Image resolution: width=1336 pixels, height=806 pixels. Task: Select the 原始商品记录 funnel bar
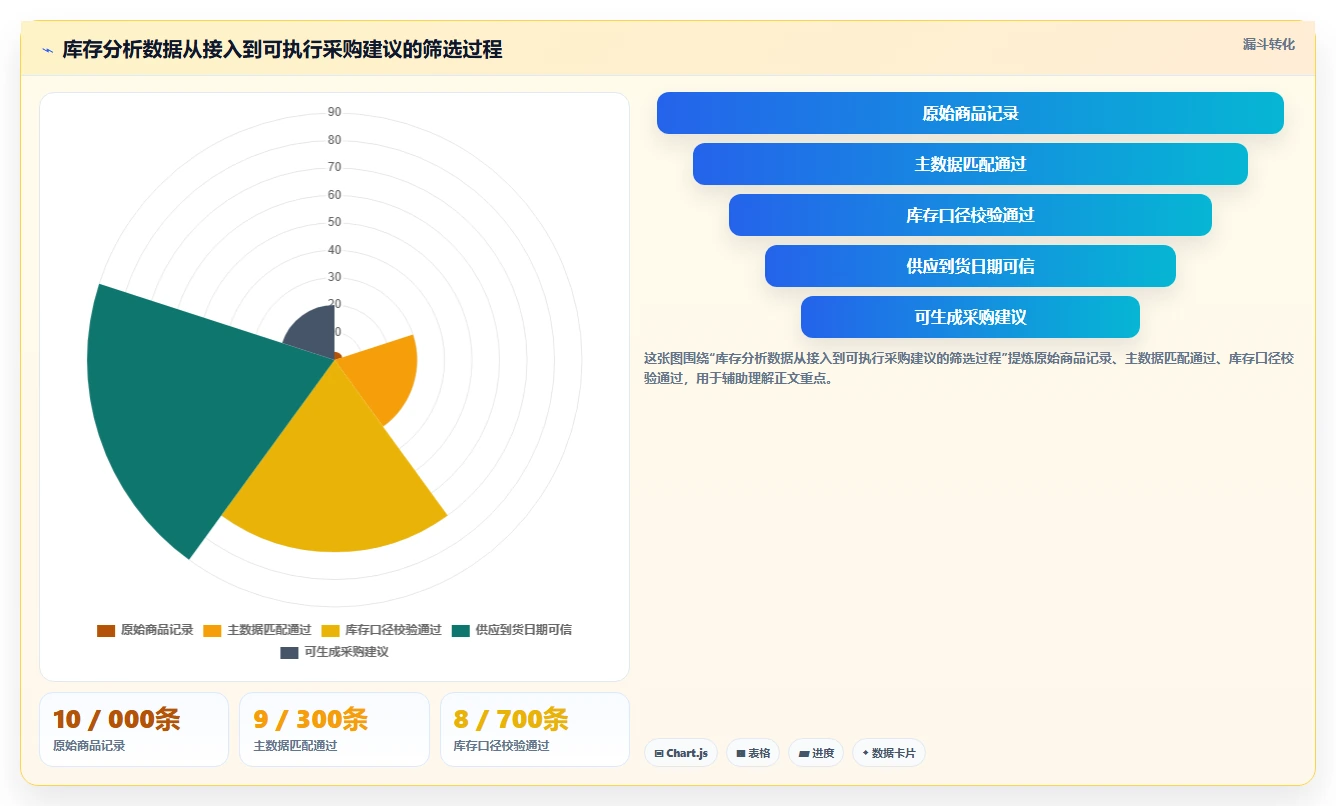coord(970,113)
